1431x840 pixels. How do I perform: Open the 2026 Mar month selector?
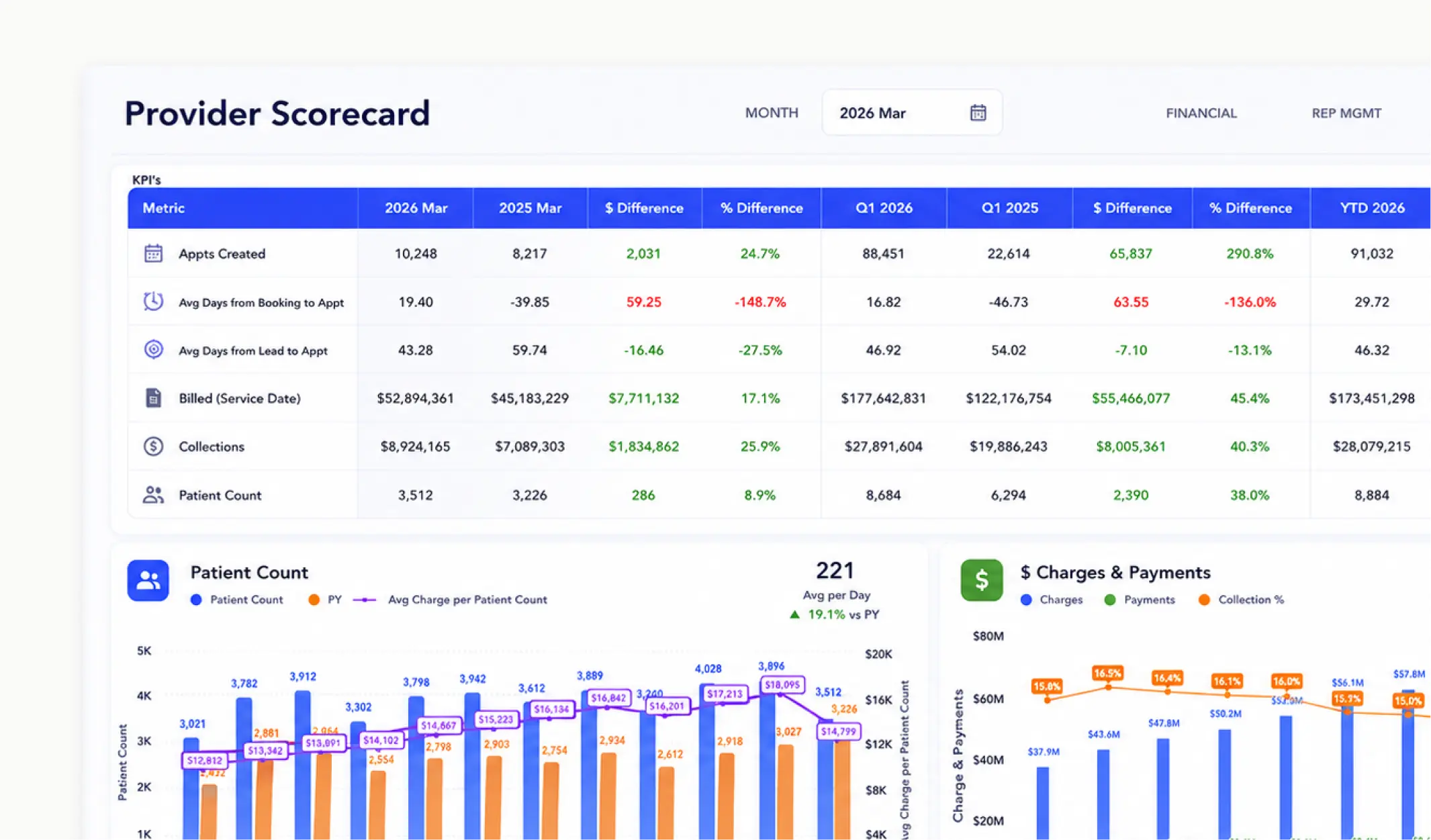coord(912,113)
